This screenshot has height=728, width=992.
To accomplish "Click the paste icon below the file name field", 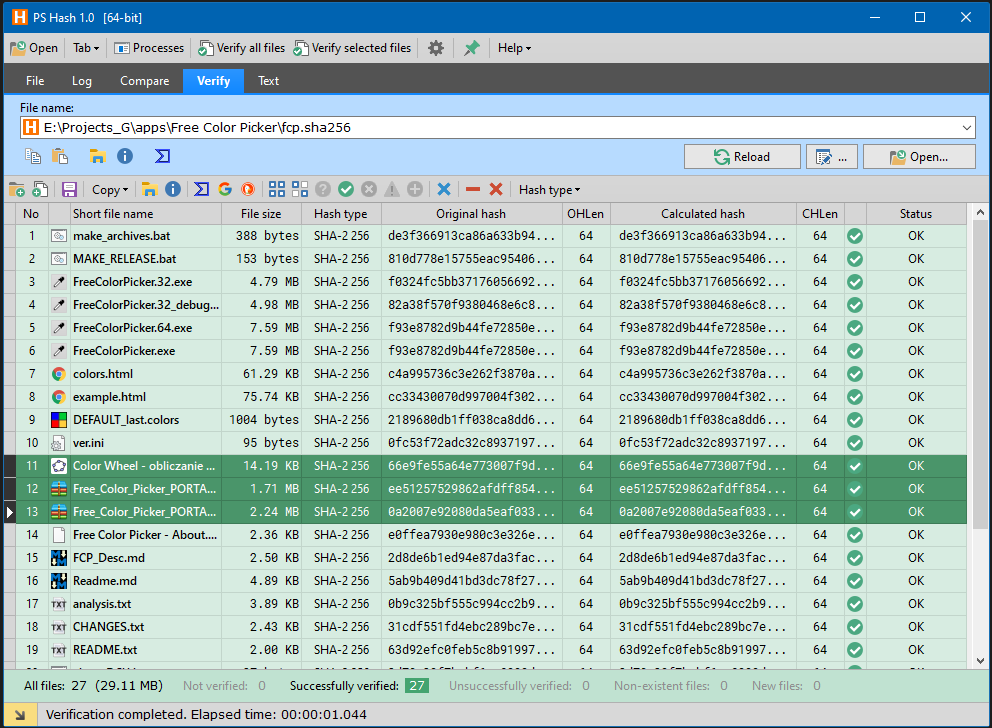I will [x=60, y=156].
